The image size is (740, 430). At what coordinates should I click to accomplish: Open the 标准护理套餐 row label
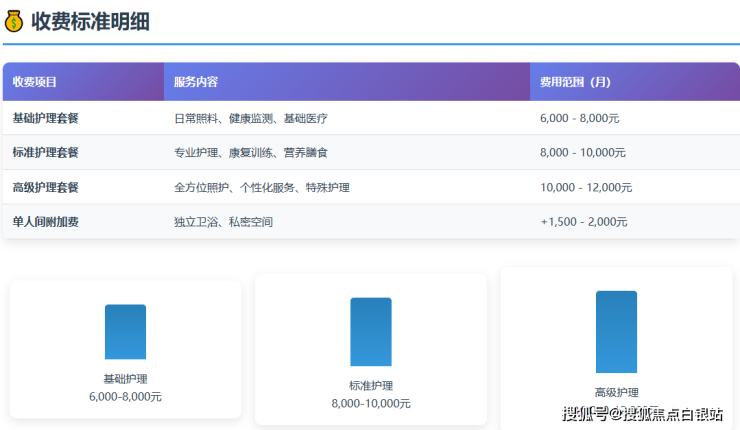point(45,153)
